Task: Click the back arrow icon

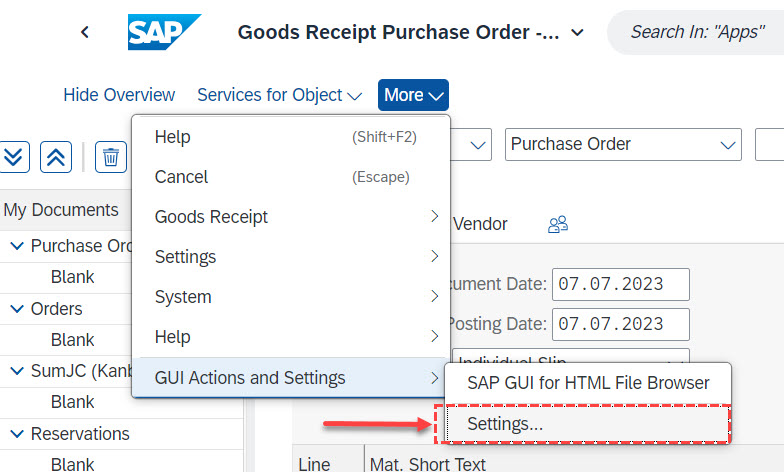Action: pos(85,32)
